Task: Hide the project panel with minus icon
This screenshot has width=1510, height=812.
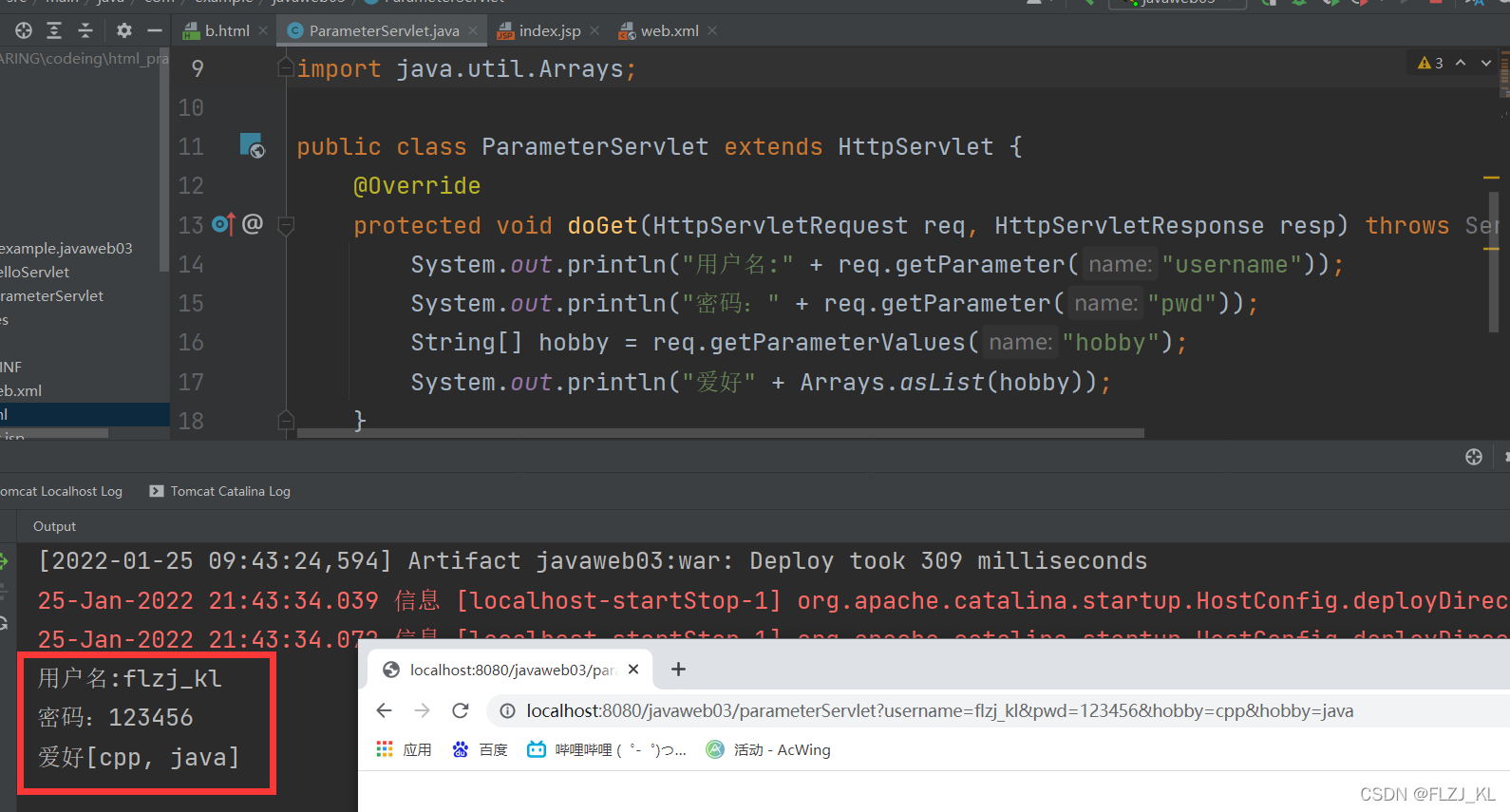Action: (154, 30)
